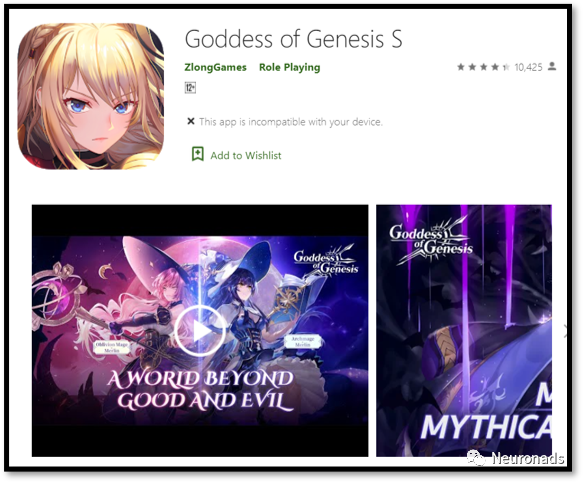Play the trailer with the circular play button
The image size is (583, 482).
pyautogui.click(x=200, y=331)
